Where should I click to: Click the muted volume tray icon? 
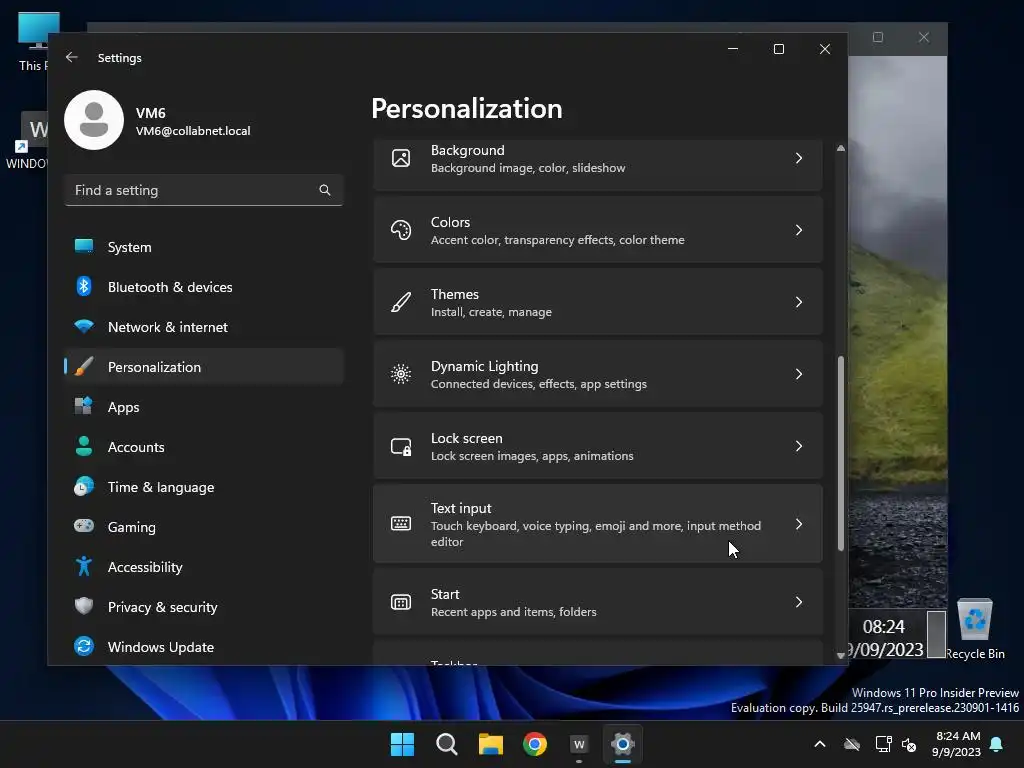click(909, 744)
